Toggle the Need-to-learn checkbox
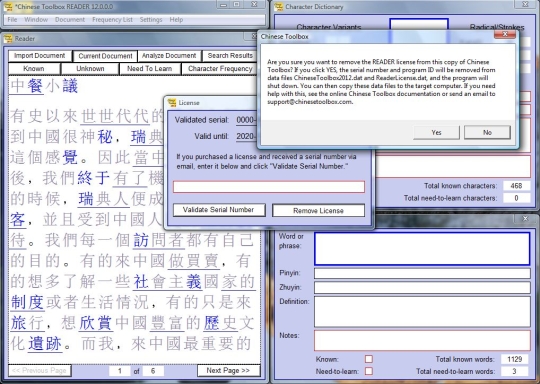This screenshot has width=540, height=384. pyautogui.click(x=368, y=371)
